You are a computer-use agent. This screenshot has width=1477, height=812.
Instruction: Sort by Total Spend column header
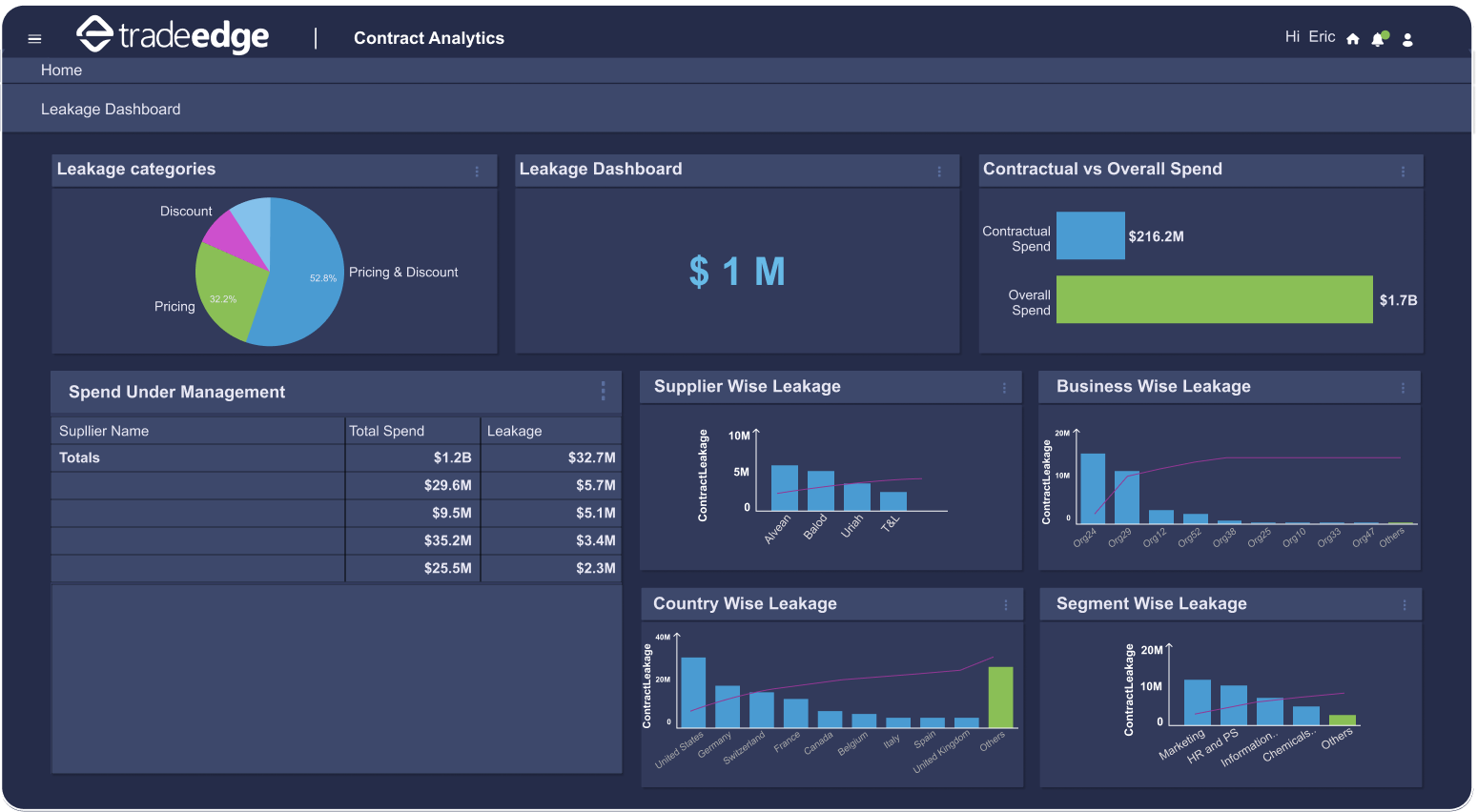coord(387,431)
